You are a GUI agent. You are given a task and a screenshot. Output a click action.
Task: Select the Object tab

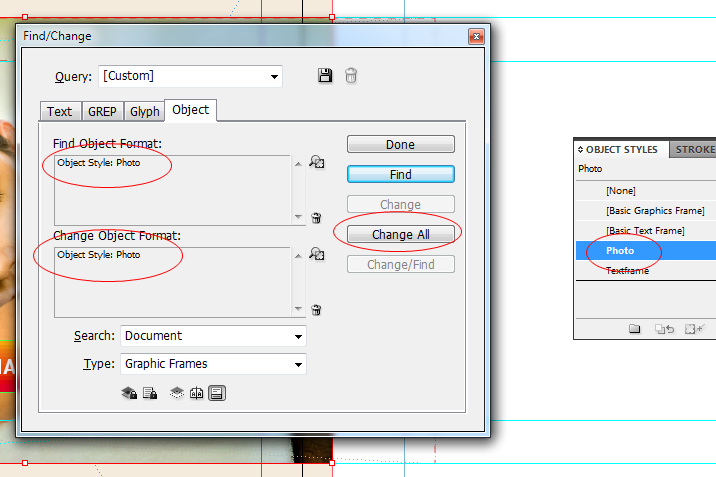pyautogui.click(x=190, y=110)
